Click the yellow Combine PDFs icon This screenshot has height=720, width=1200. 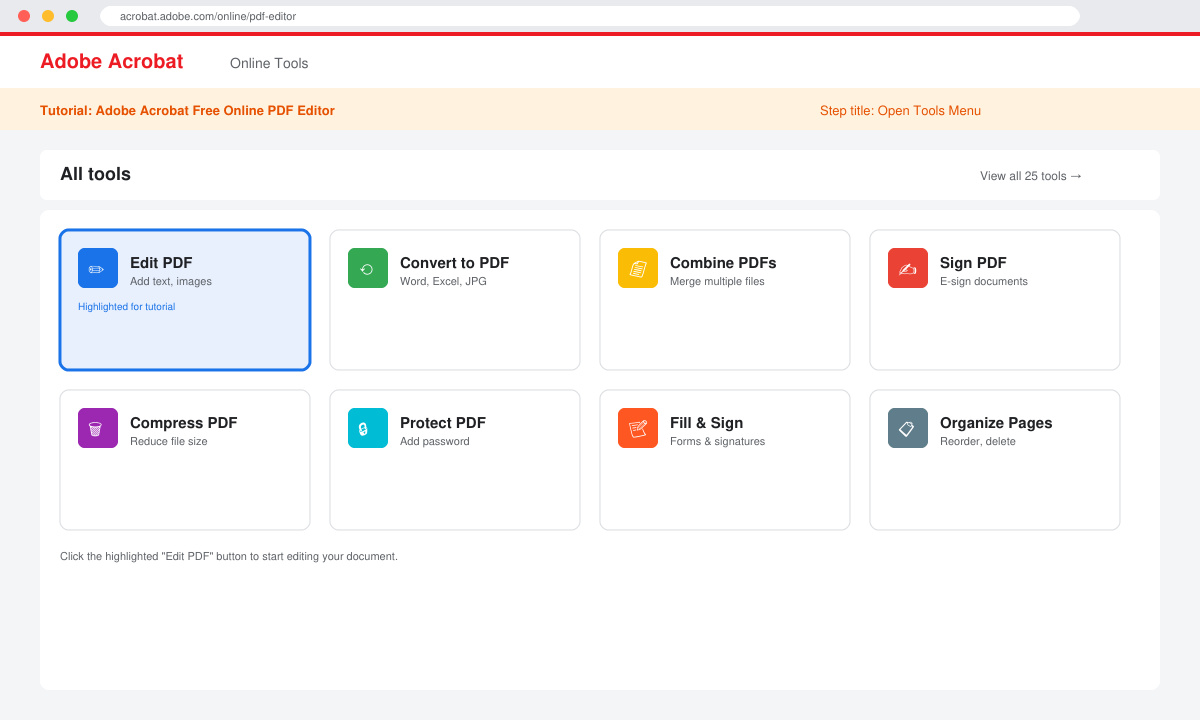pyautogui.click(x=638, y=268)
